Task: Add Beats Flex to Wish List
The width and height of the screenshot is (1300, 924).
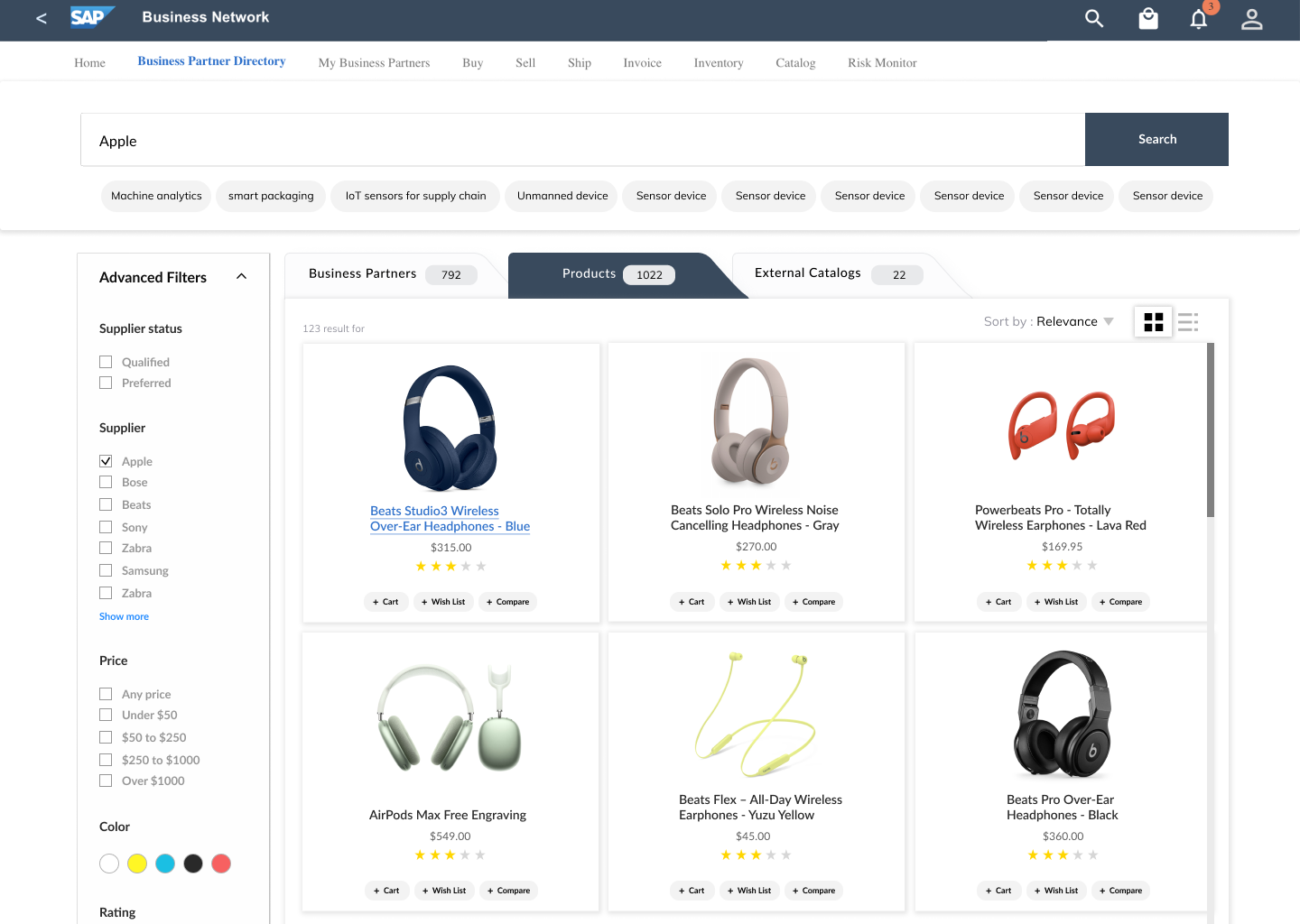Action: (x=750, y=891)
